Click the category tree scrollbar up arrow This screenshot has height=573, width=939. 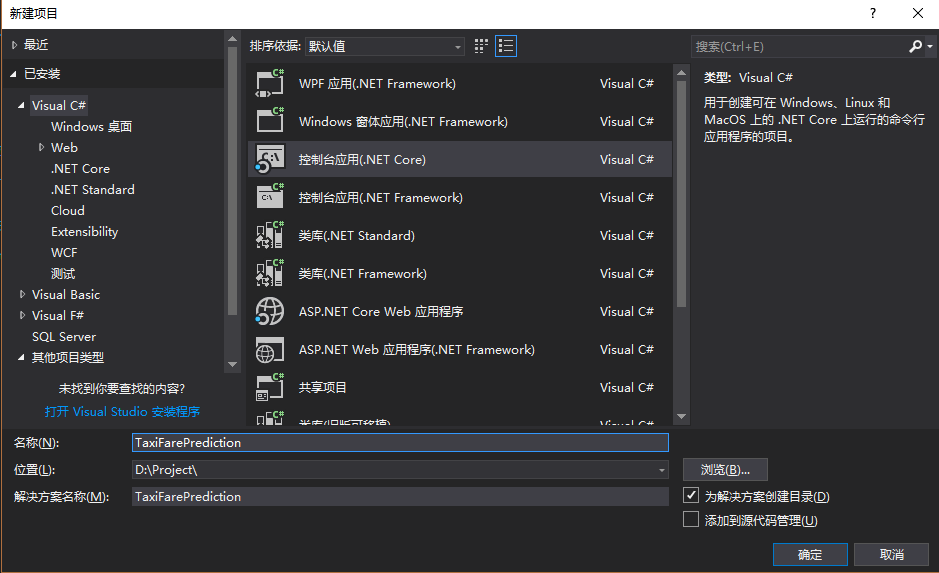[x=233, y=40]
